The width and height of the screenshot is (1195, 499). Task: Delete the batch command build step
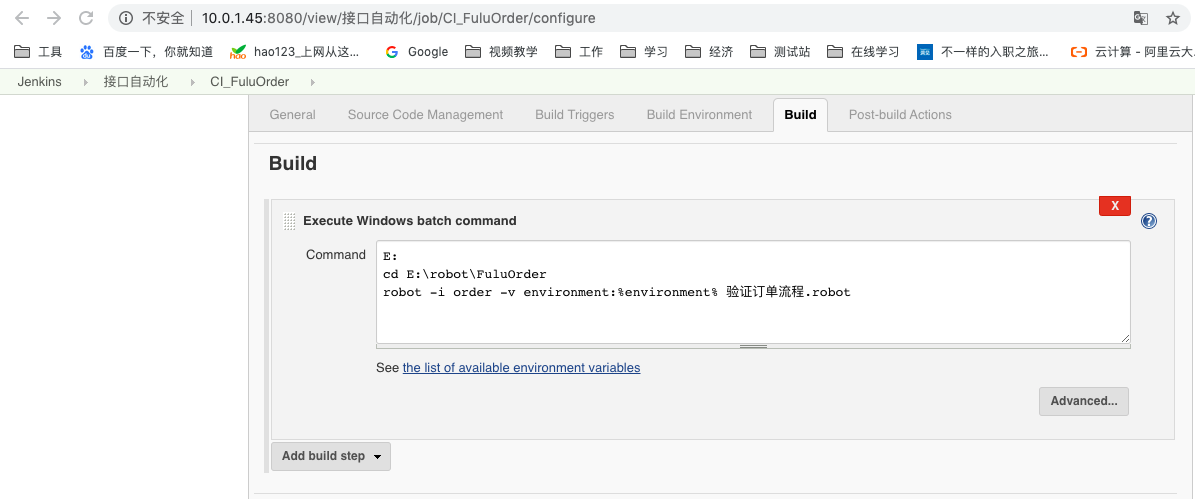coord(1114,206)
